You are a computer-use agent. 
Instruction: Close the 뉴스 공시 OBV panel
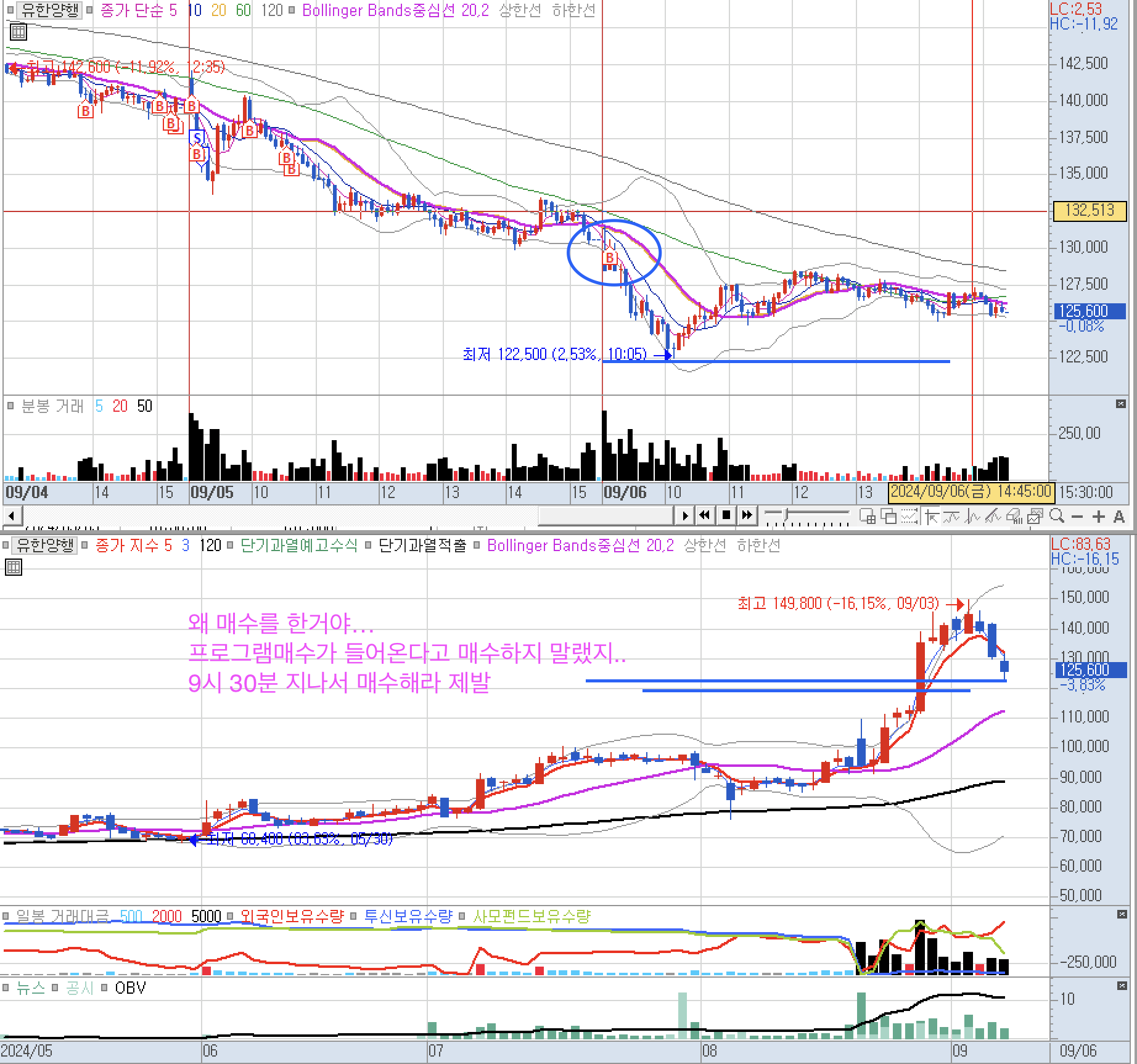pos(1122,986)
